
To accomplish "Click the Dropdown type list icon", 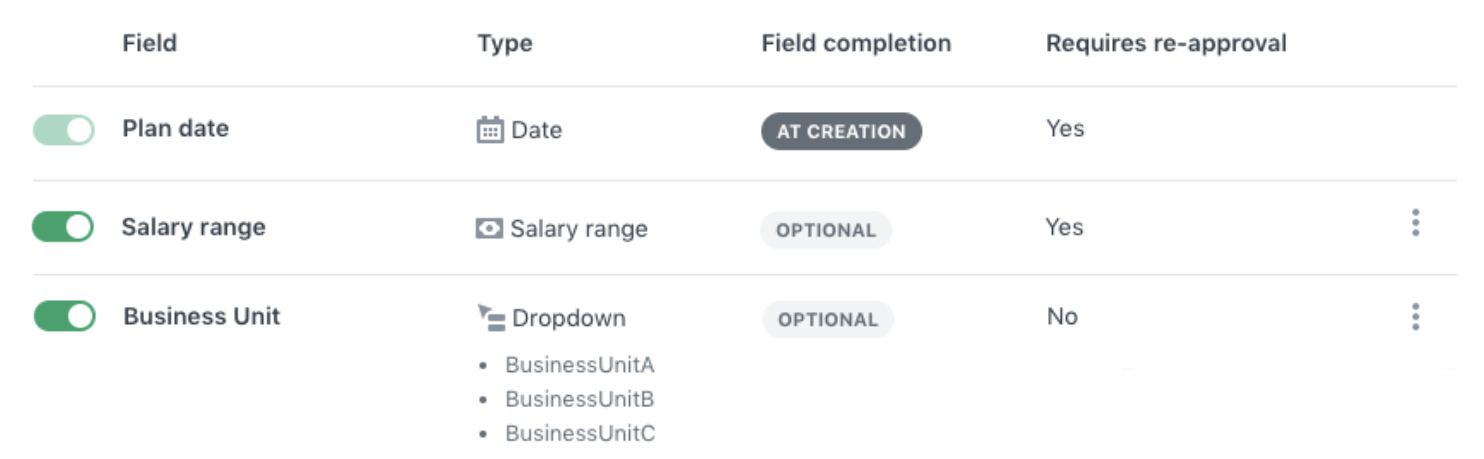I will click(x=491, y=318).
